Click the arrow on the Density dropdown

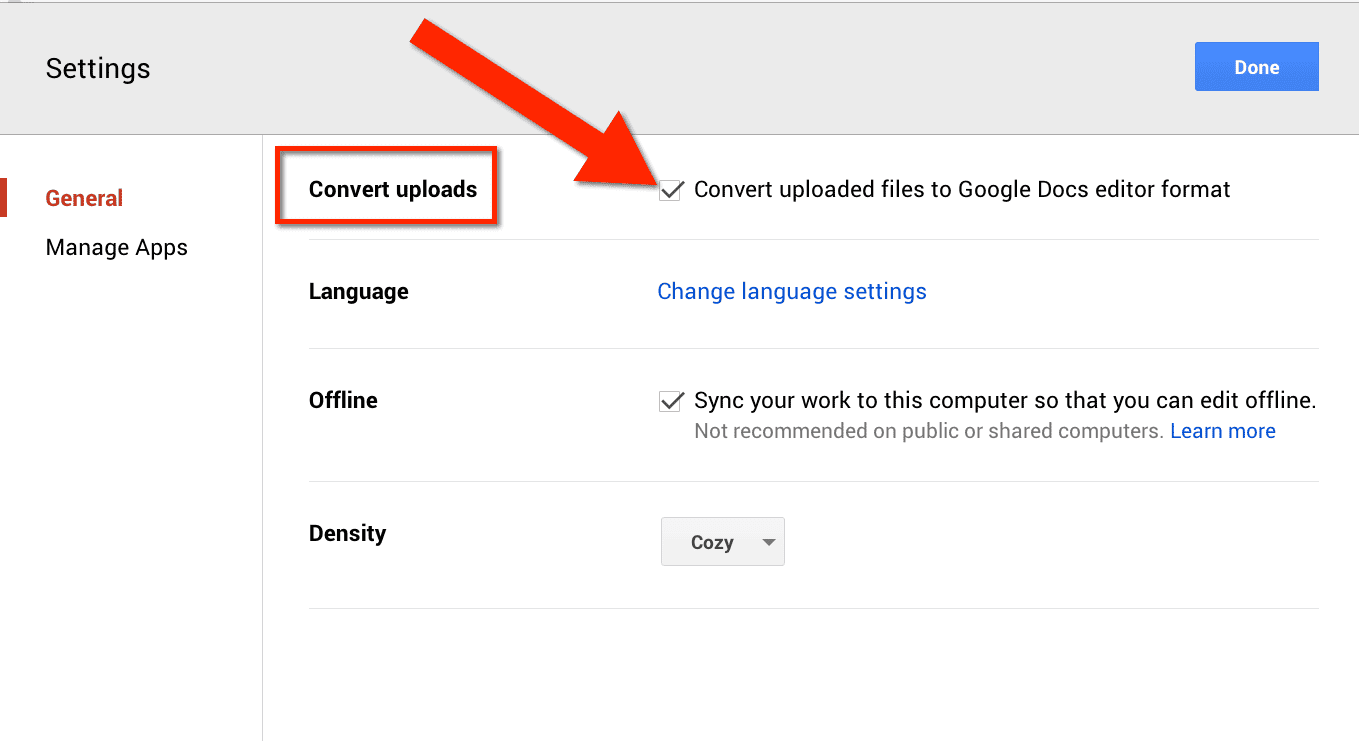768,543
